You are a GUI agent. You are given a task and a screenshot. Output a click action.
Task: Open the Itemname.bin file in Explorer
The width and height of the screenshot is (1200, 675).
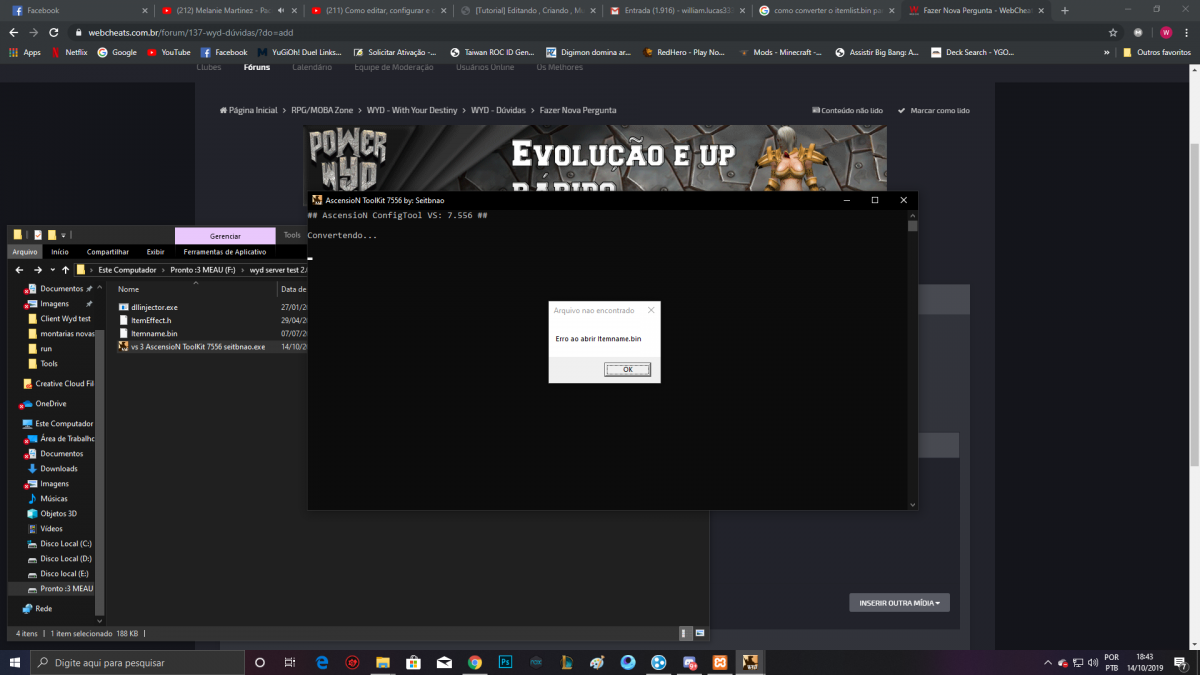154,333
